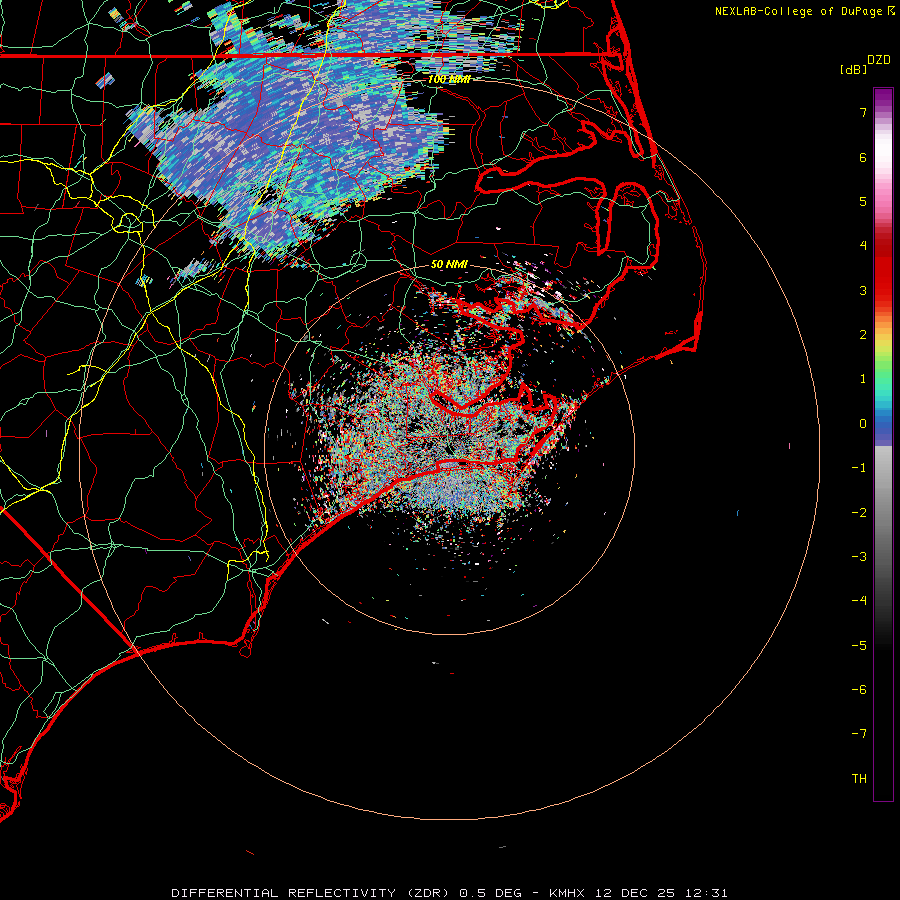The width and height of the screenshot is (900, 900).
Task: Click the -2 value on color scale
Action: (x=859, y=513)
